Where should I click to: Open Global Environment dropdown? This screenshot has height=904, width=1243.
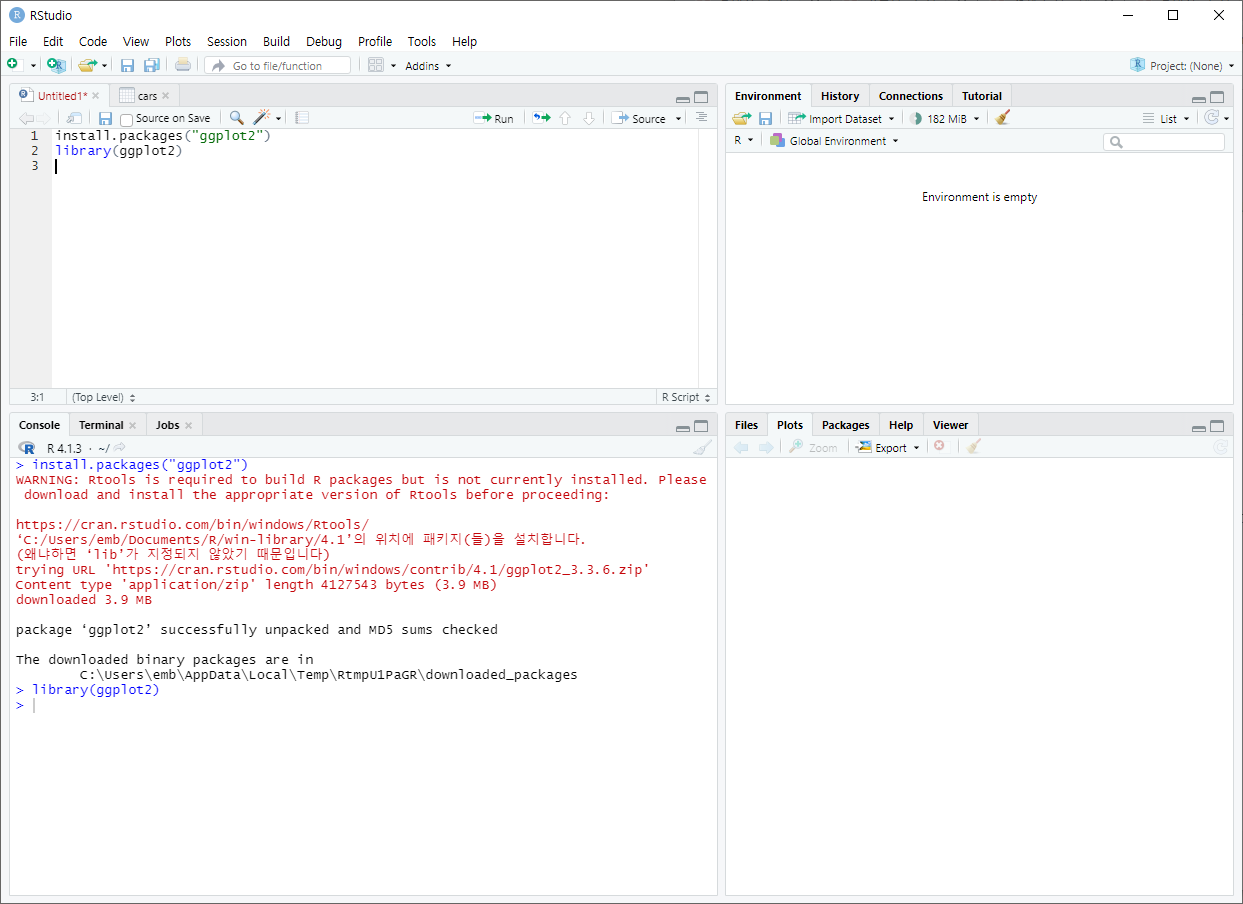tap(834, 141)
